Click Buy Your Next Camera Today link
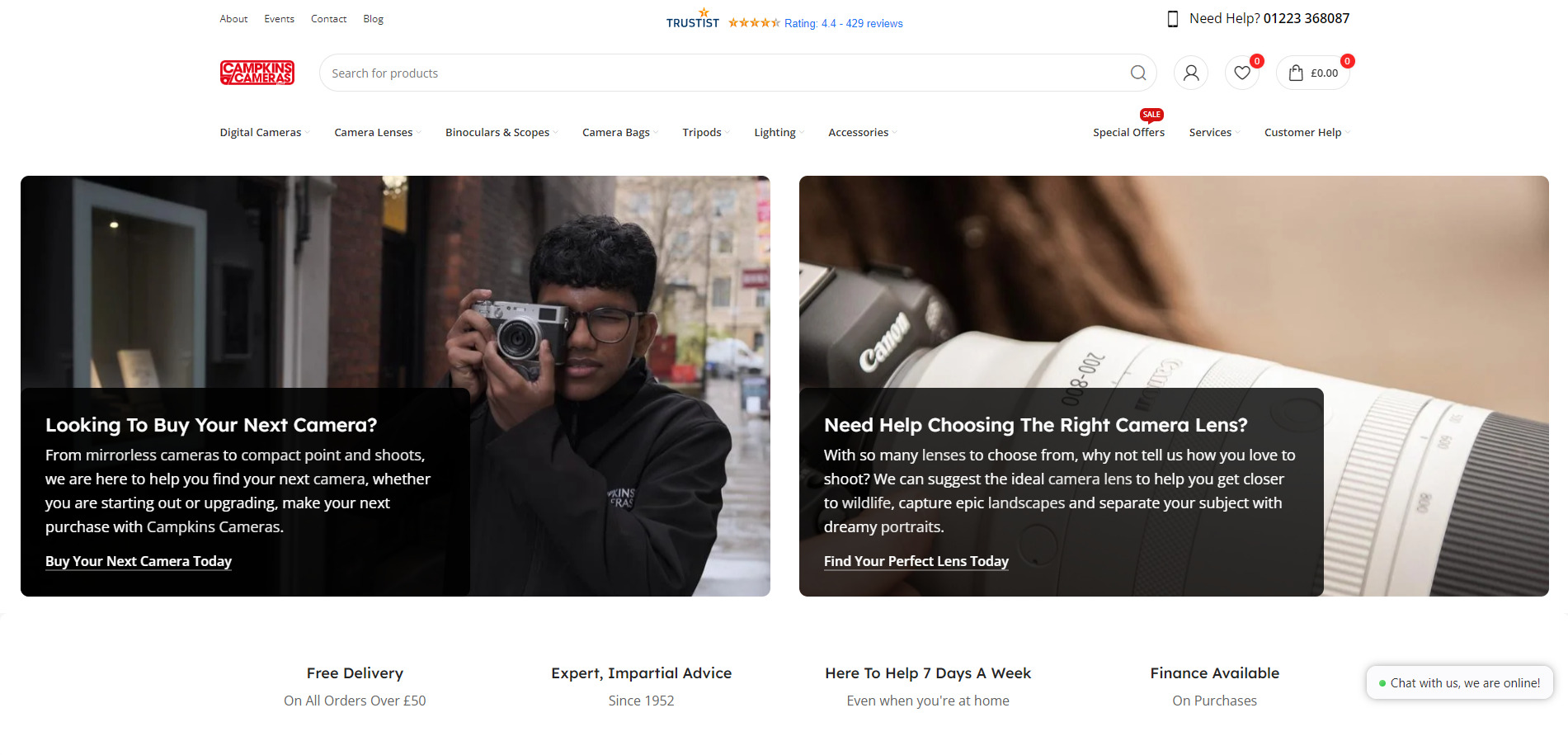 [x=139, y=561]
